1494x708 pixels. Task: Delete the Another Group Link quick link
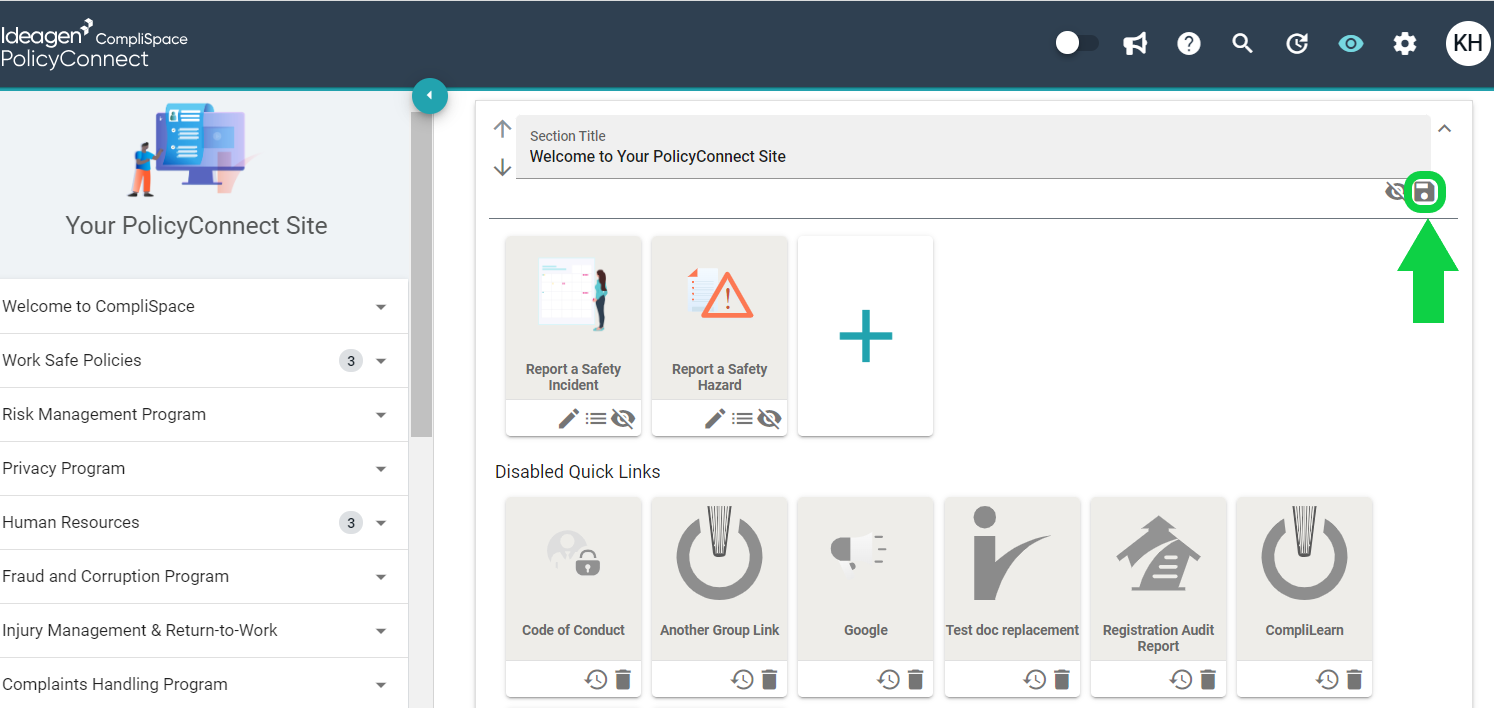769,679
